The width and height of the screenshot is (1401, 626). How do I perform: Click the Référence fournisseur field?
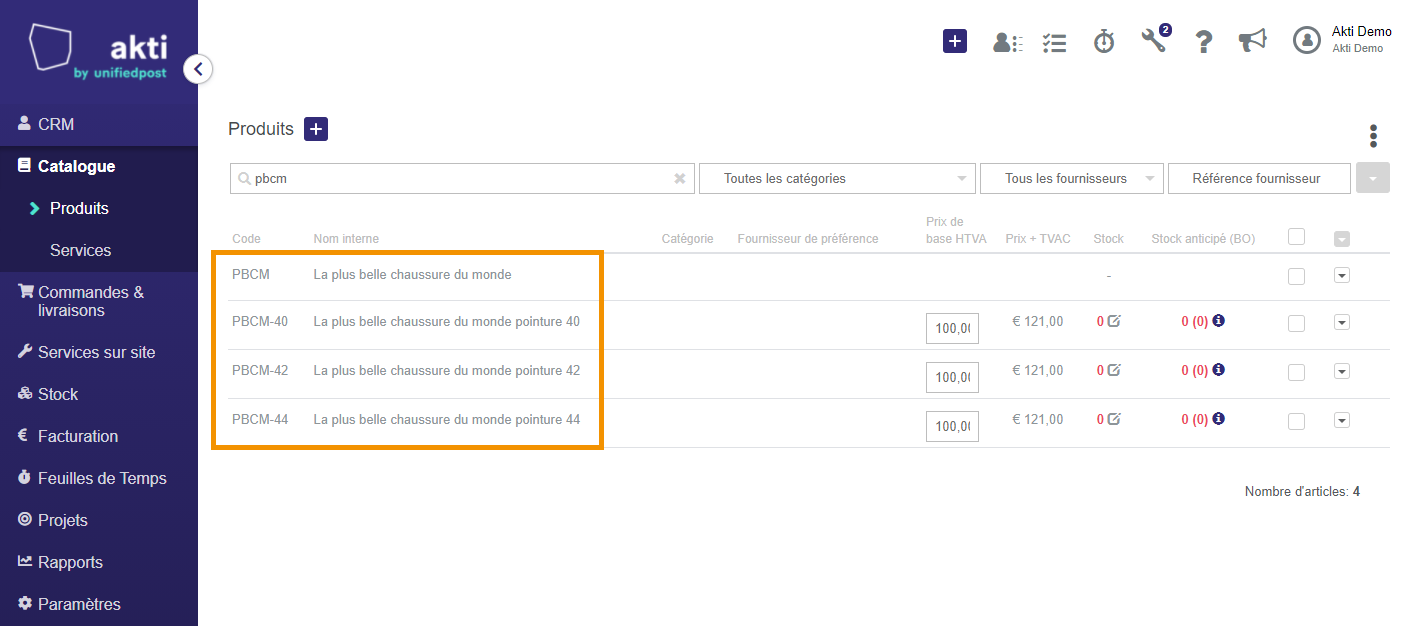pos(1259,179)
